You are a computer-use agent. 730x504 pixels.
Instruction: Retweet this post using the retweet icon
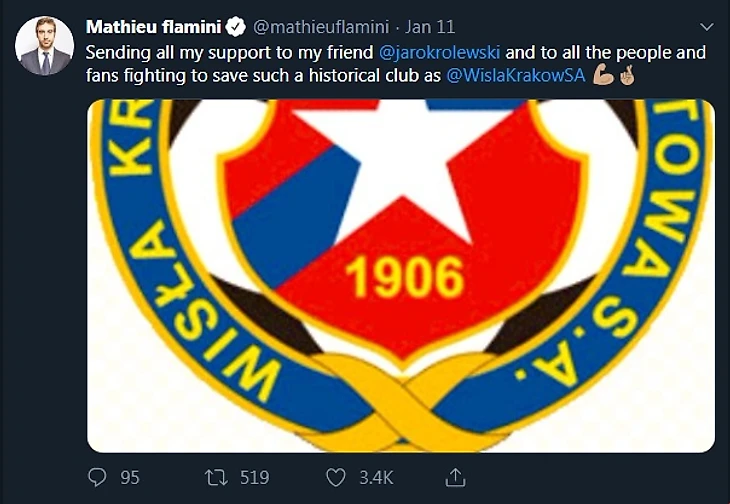click(x=216, y=477)
